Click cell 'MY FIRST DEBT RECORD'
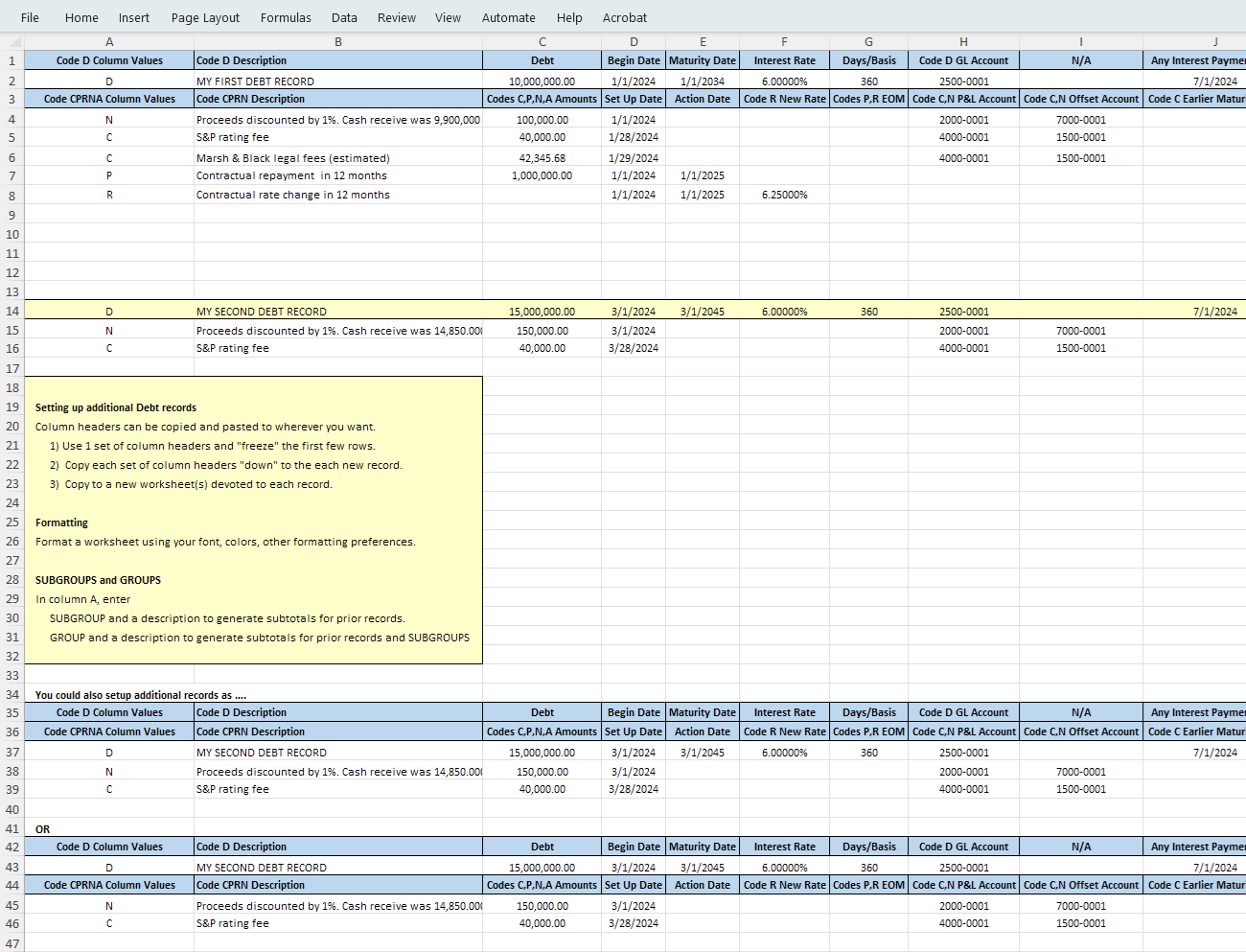 (338, 81)
